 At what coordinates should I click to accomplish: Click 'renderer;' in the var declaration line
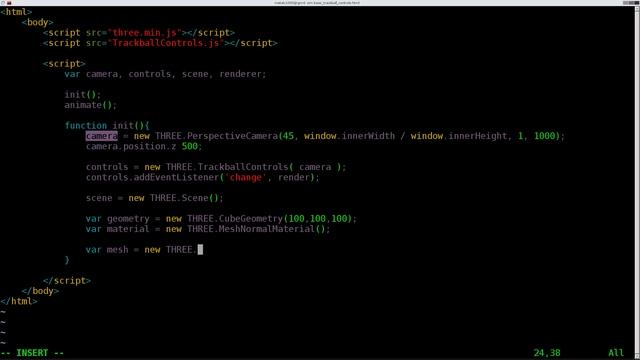(243, 74)
